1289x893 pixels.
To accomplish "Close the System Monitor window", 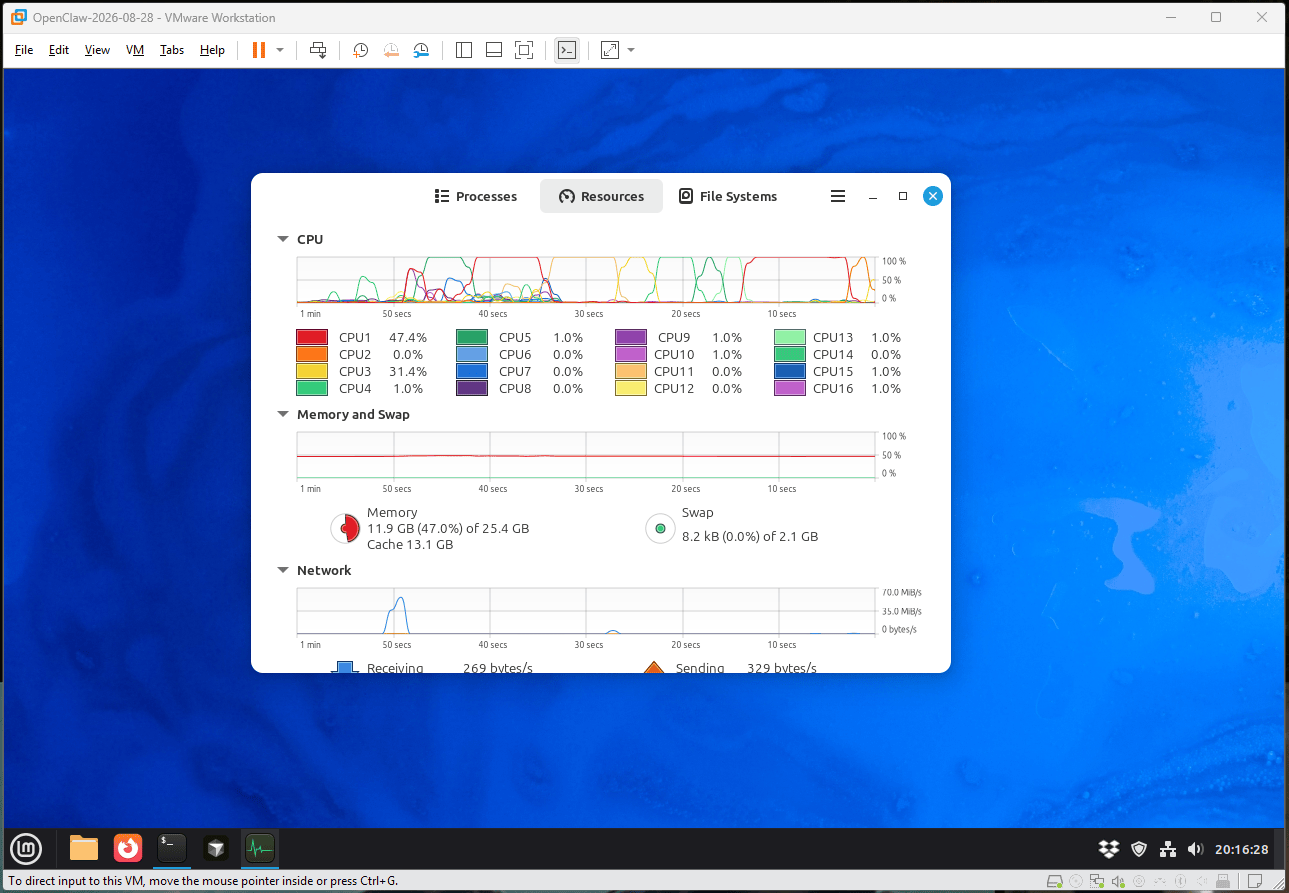I will 933,197.
